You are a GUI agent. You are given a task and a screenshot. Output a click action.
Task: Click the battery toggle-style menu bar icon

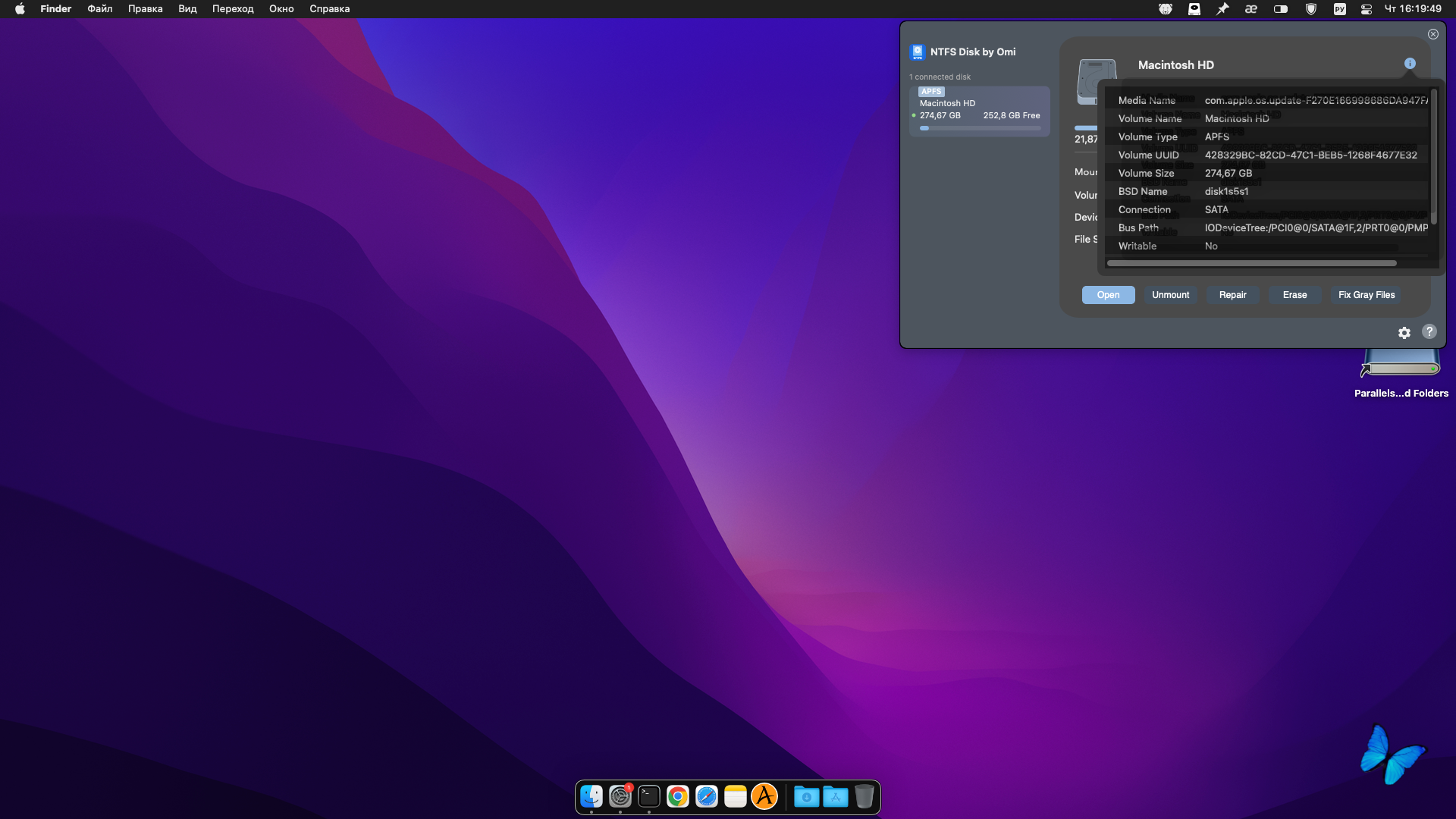coord(1281,9)
